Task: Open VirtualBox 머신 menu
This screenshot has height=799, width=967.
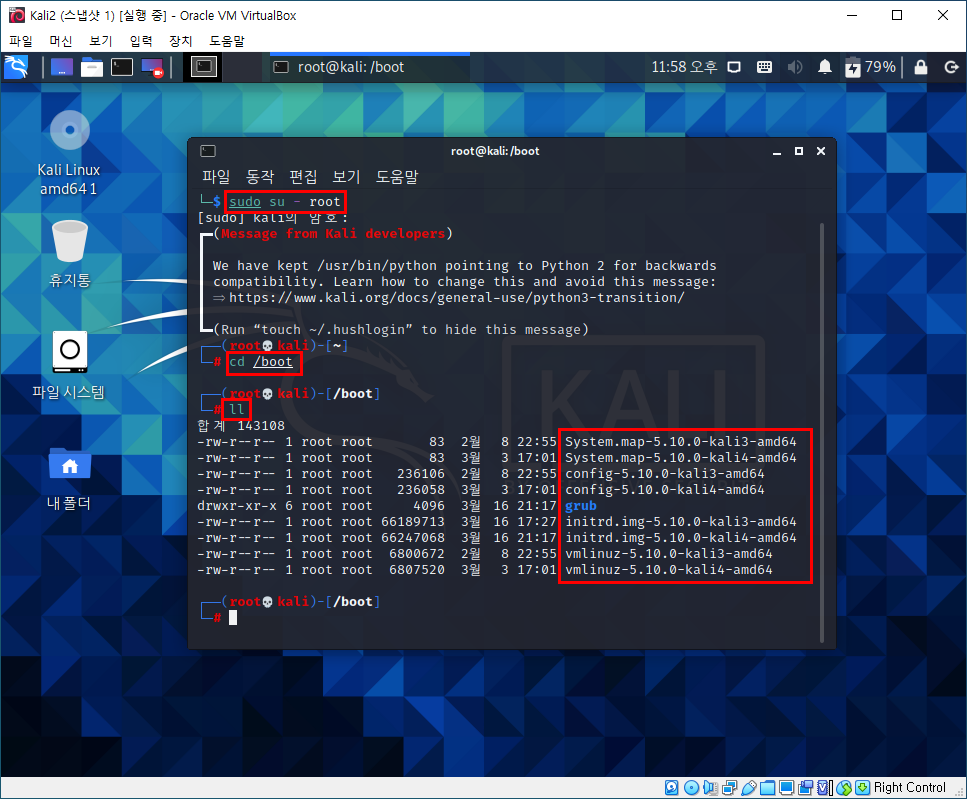Action: (61, 41)
